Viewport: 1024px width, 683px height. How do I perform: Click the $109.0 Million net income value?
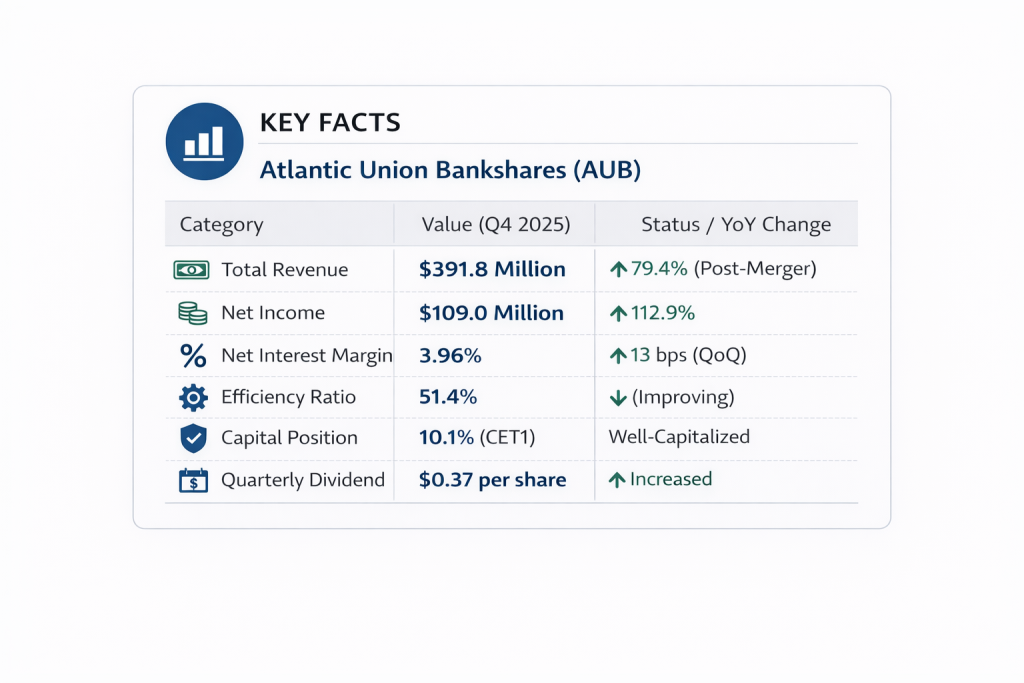pyautogui.click(x=491, y=313)
